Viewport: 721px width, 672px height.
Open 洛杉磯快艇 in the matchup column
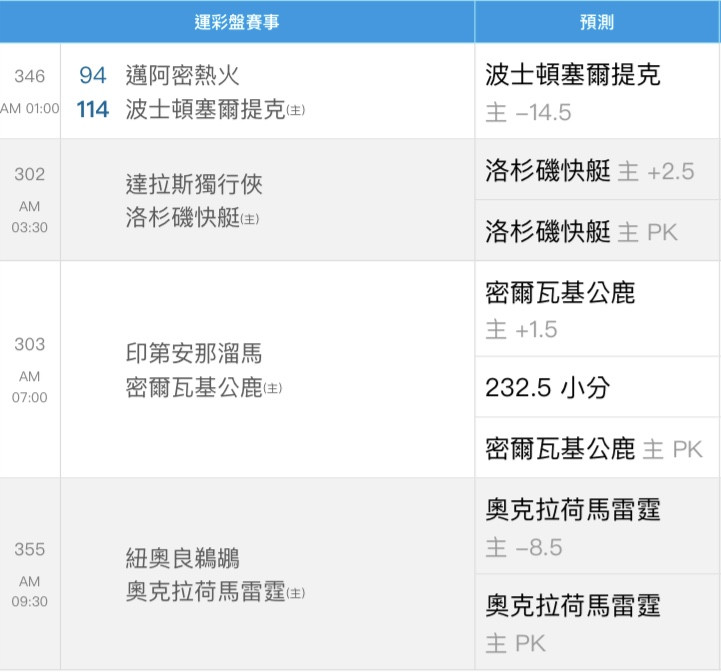coord(183,218)
